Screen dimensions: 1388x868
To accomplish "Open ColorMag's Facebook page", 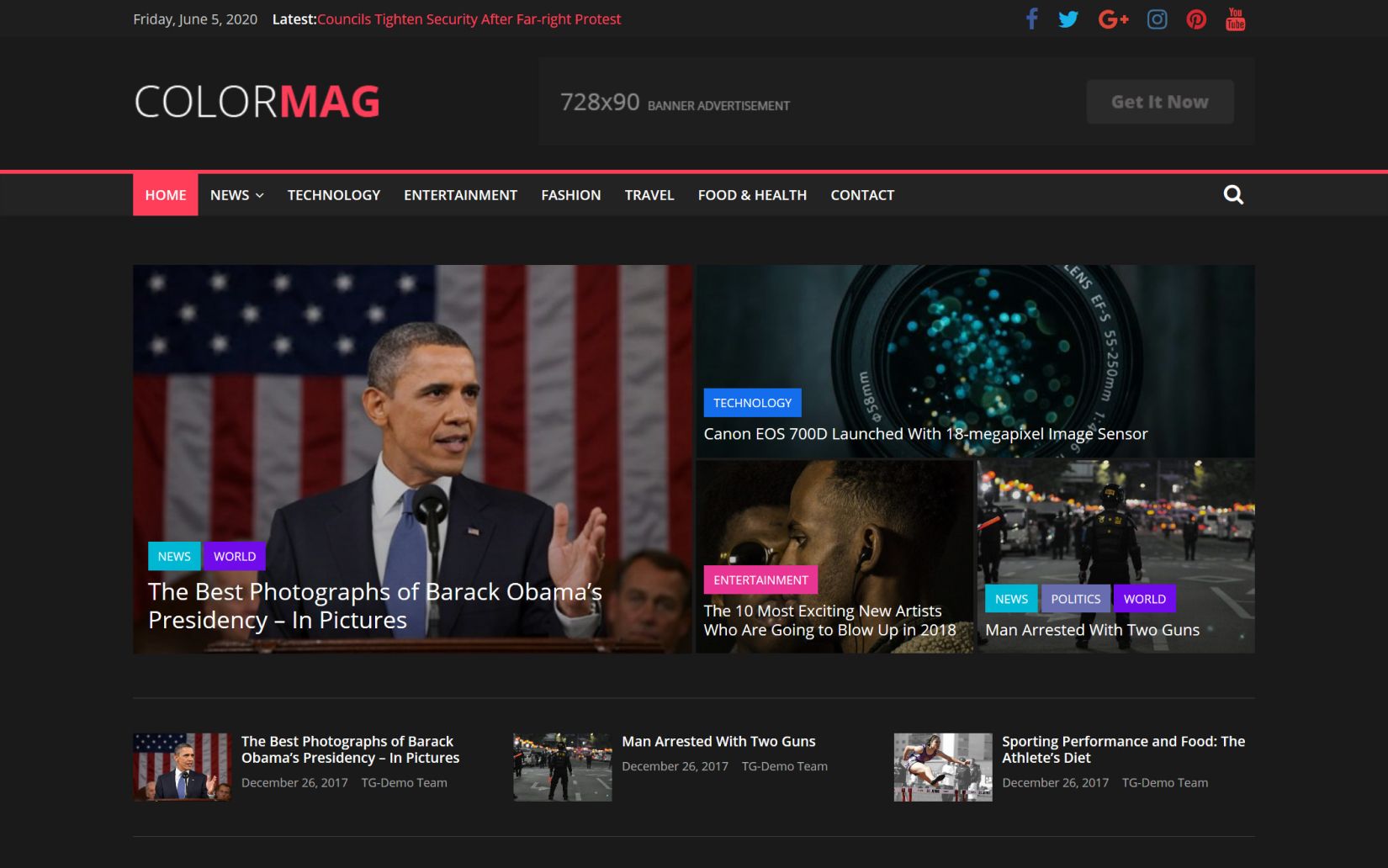I will tap(1031, 19).
